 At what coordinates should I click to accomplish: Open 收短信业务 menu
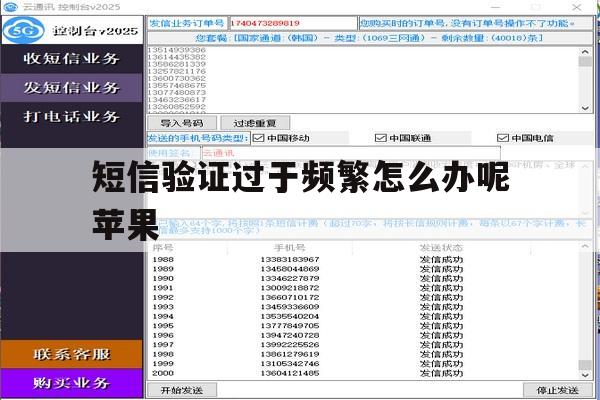(72, 59)
